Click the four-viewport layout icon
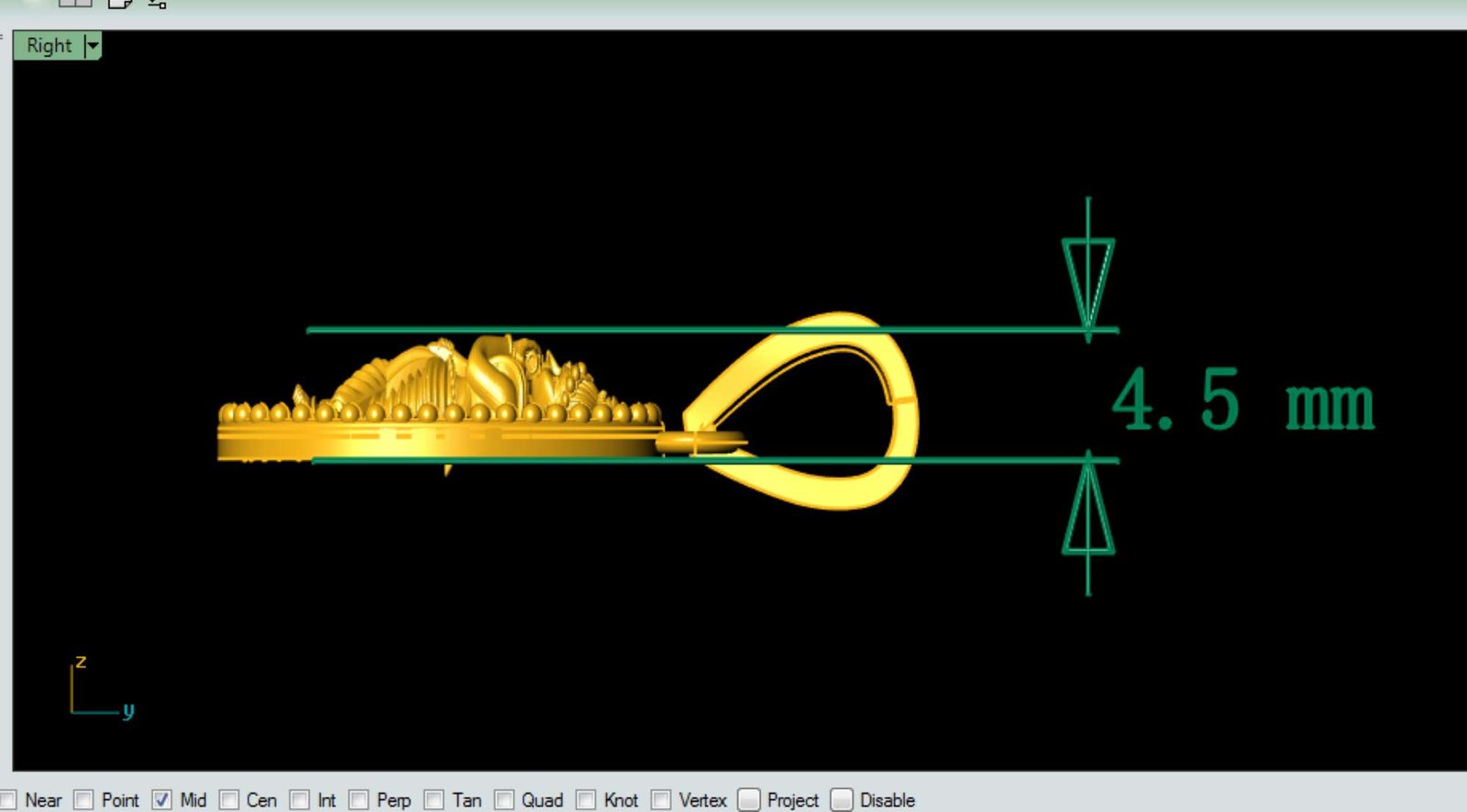This screenshot has width=1467, height=812. tap(75, 3)
